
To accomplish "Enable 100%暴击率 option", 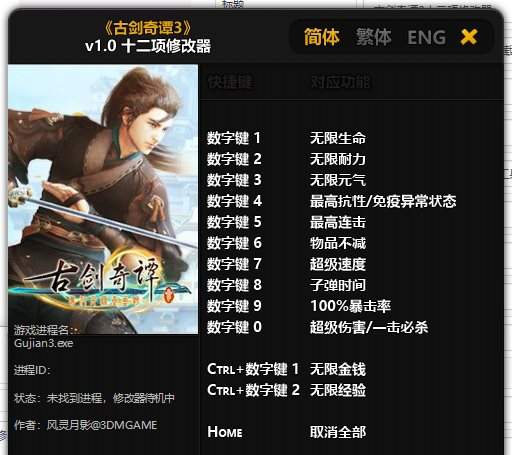I will coord(350,306).
